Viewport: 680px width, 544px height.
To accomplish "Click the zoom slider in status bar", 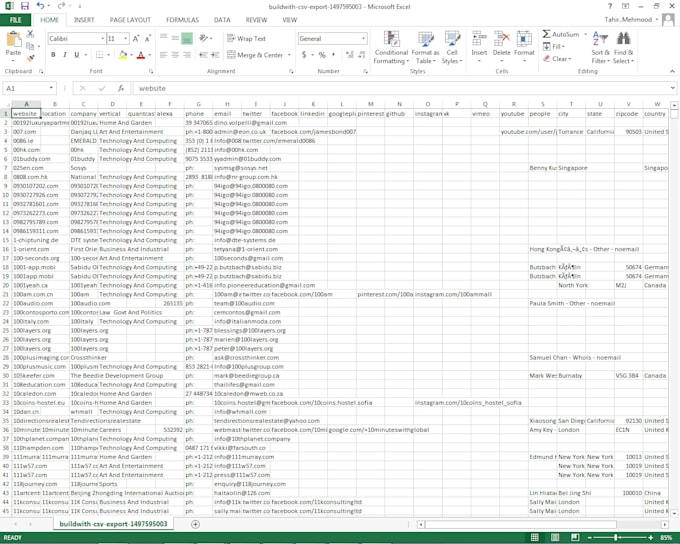I will click(x=620, y=537).
